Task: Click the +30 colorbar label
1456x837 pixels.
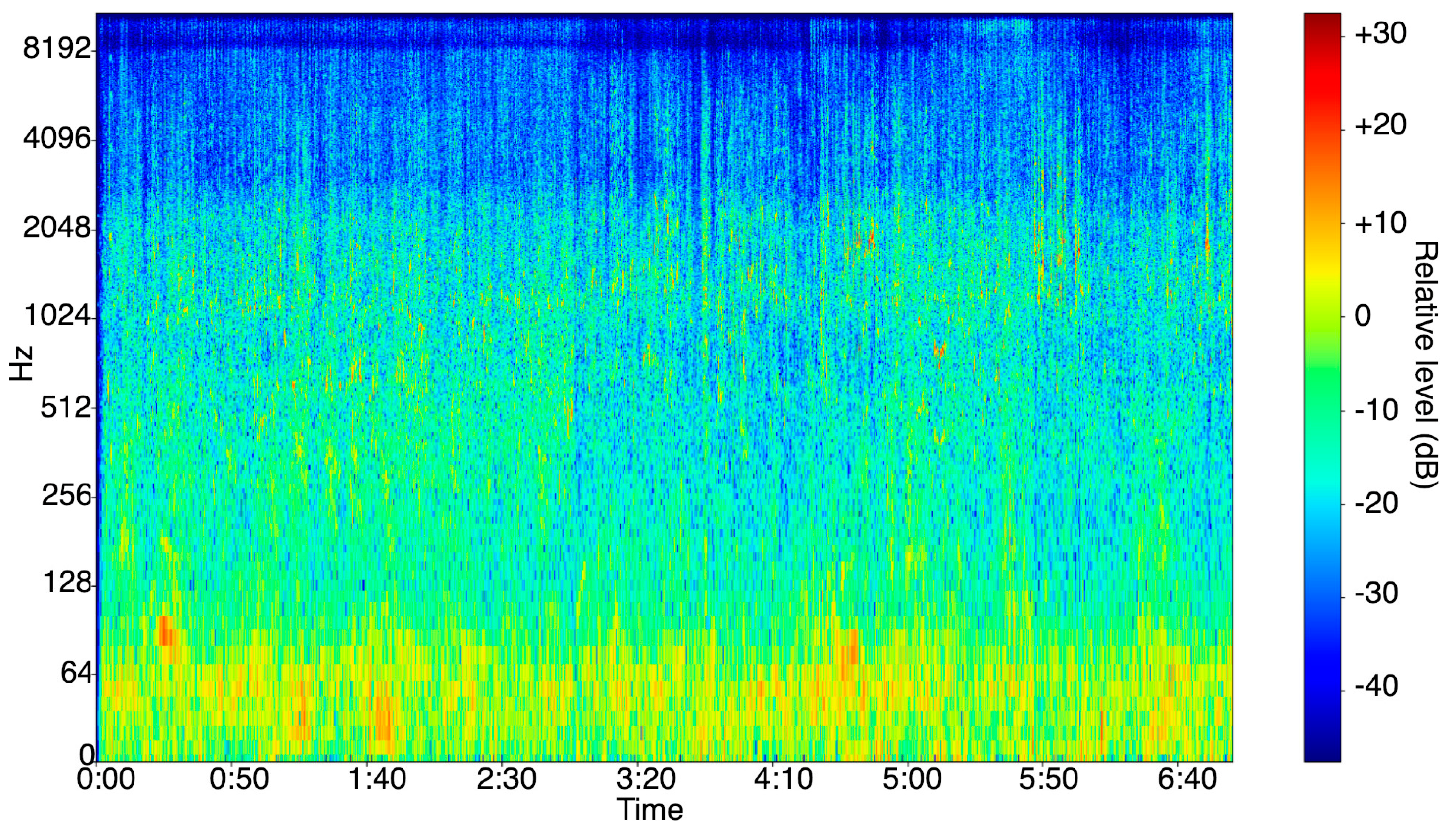Action: point(1380,33)
